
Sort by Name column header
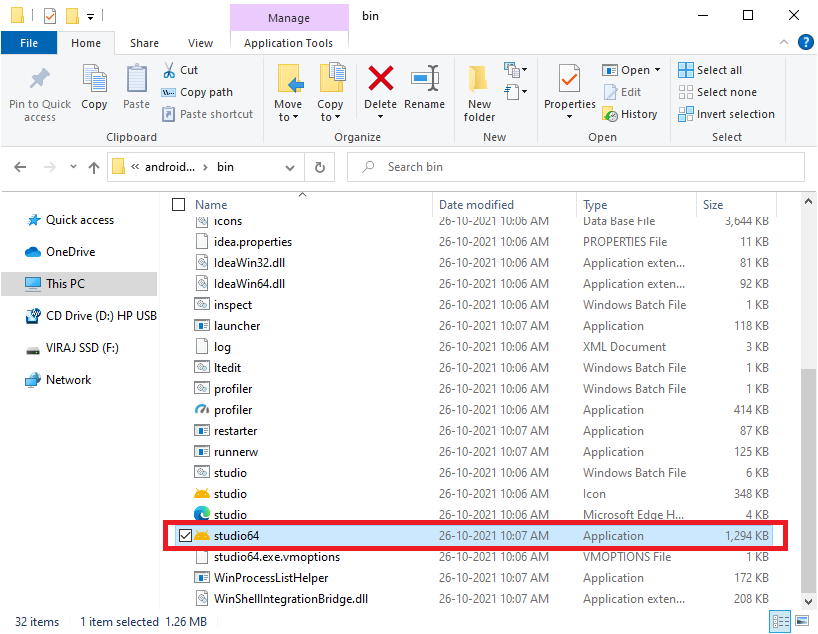tap(211, 205)
